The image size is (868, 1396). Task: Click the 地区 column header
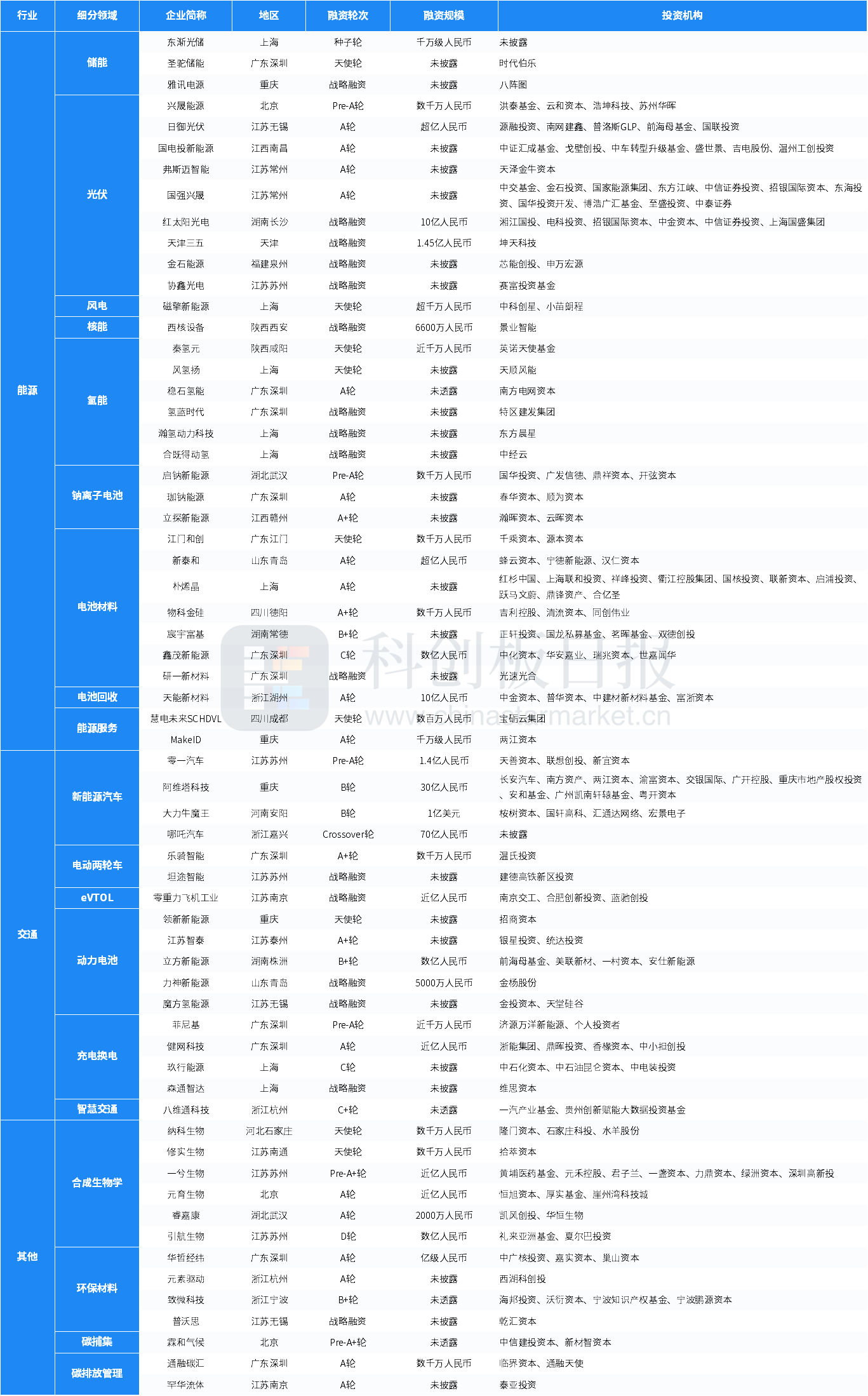[269, 15]
